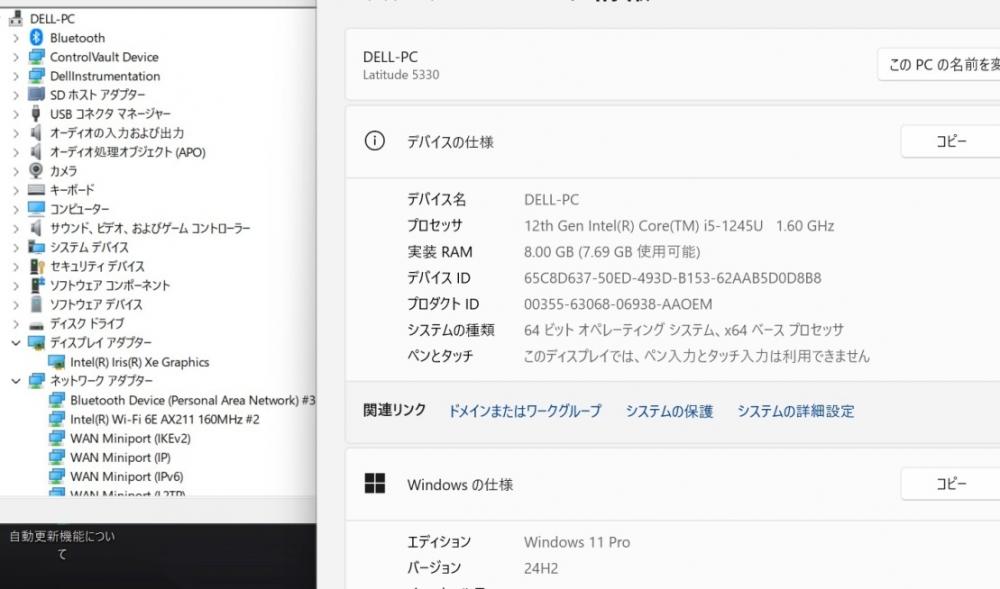Click the デバイスの仕様 section header
This screenshot has width=1000, height=589.
pos(672,142)
